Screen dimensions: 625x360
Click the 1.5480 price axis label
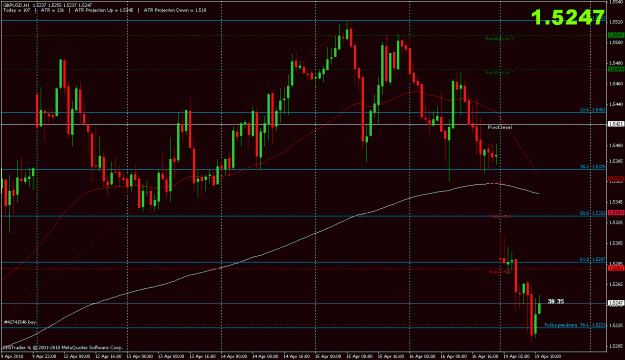tap(616, 63)
